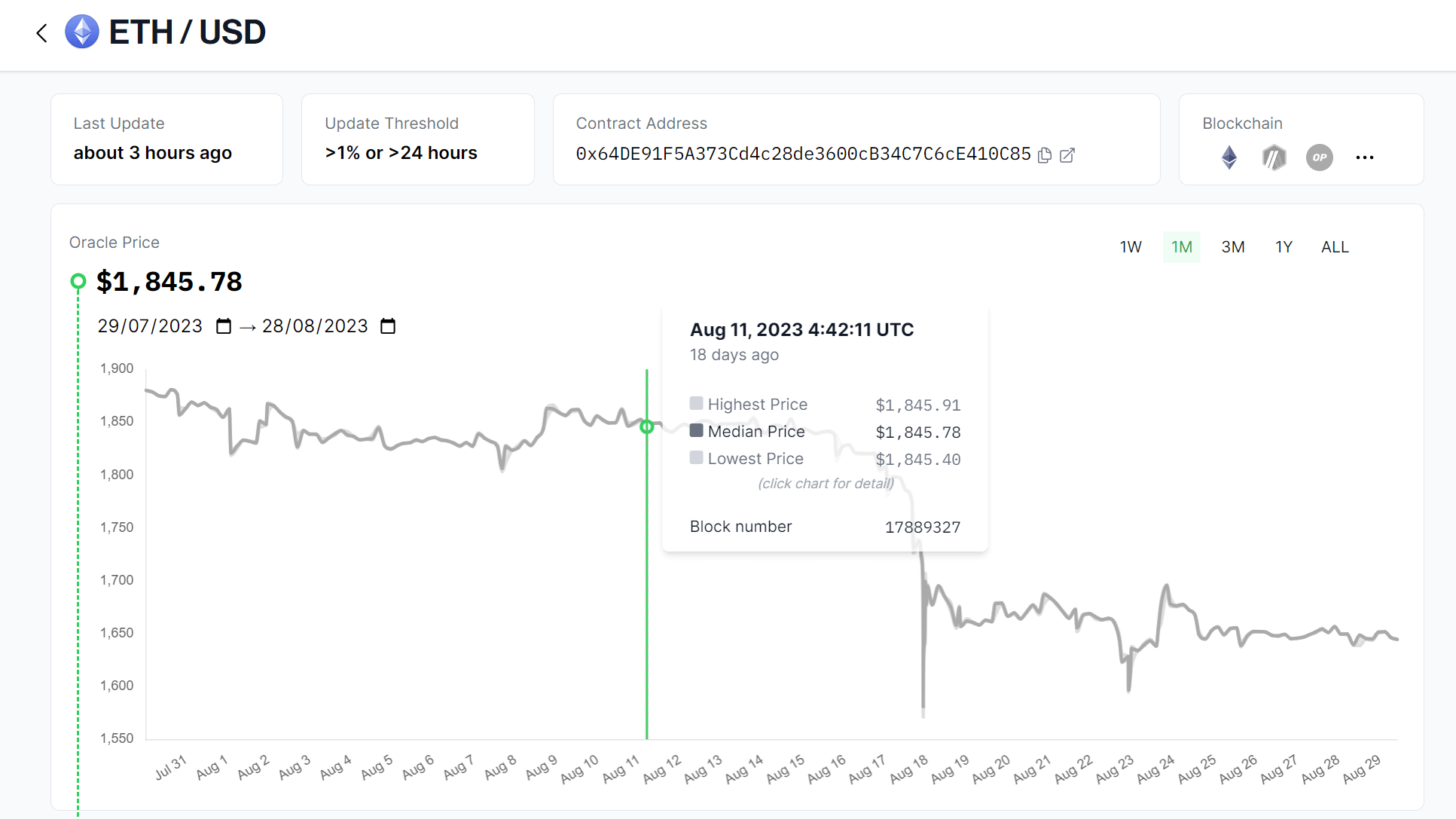Open the start date calendar picker
The height and width of the screenshot is (819, 1456).
[224, 326]
